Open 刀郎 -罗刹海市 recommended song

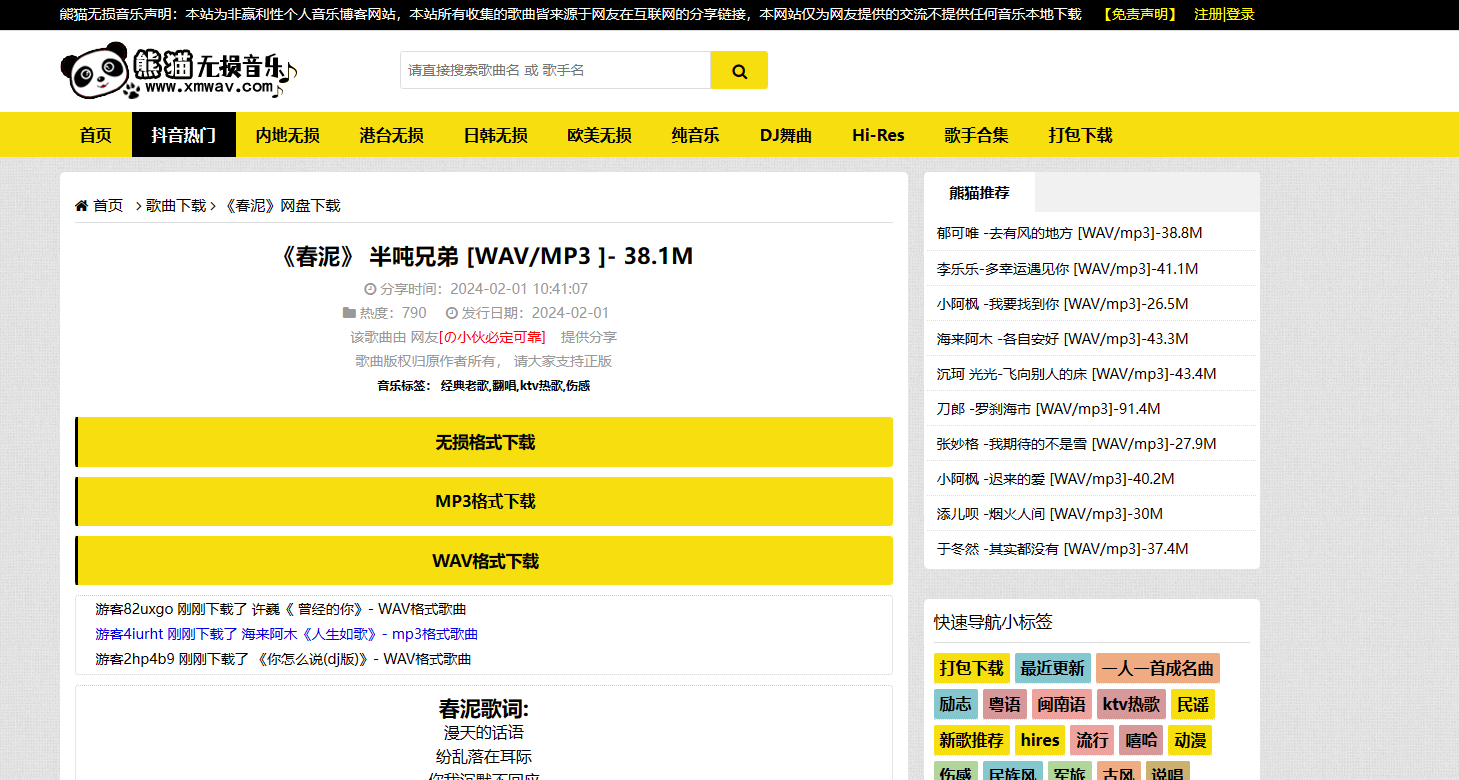point(1048,409)
